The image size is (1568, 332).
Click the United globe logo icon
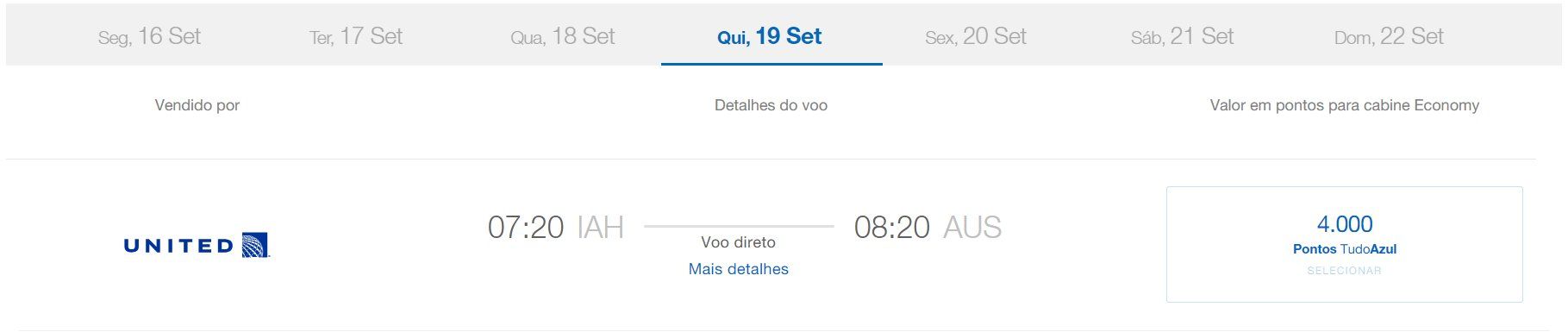click(x=255, y=245)
